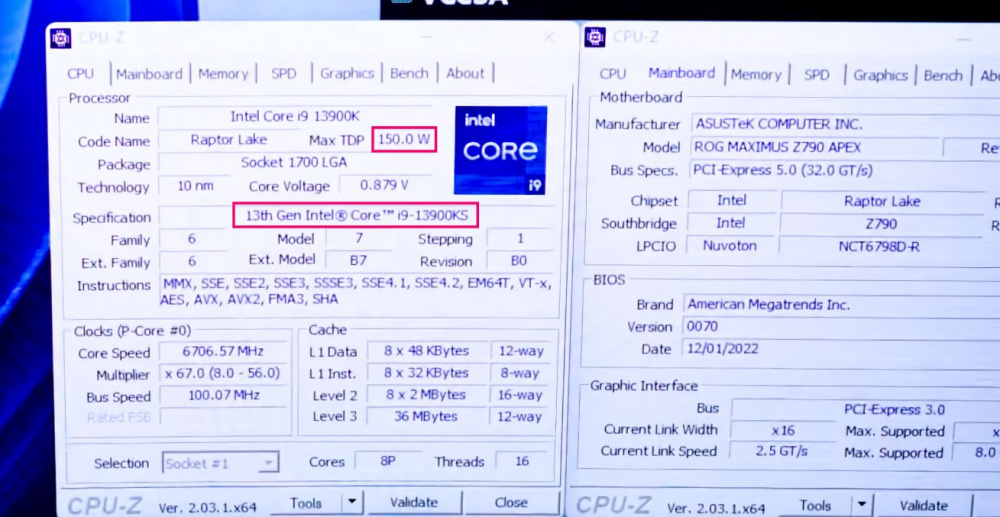
Task: Open Memory tab in right window
Action: [756, 75]
